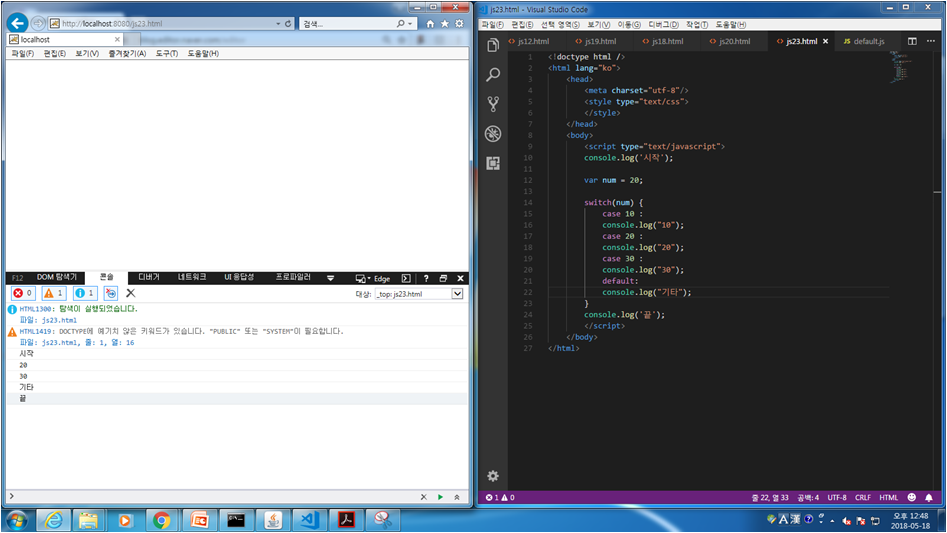Expand console input to multiline mode
Screen dimensions: 947x533
[x=457, y=497]
